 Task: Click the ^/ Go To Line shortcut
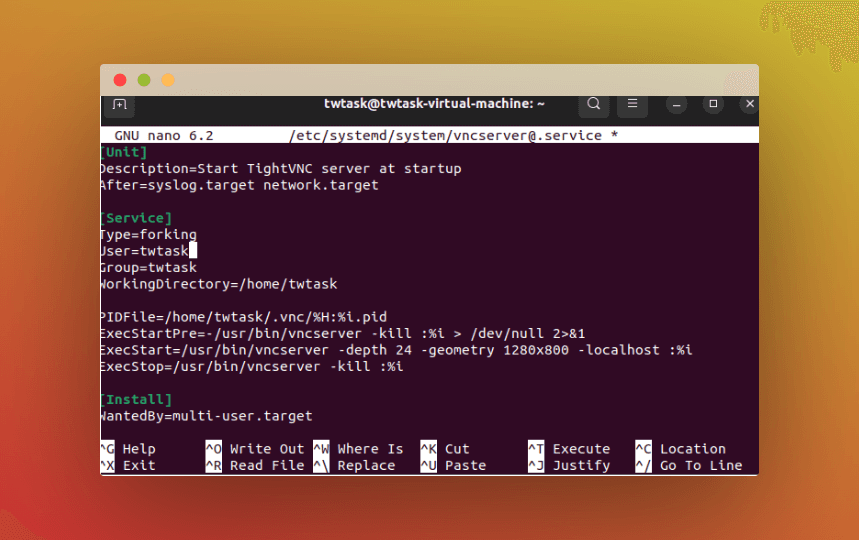(x=689, y=465)
